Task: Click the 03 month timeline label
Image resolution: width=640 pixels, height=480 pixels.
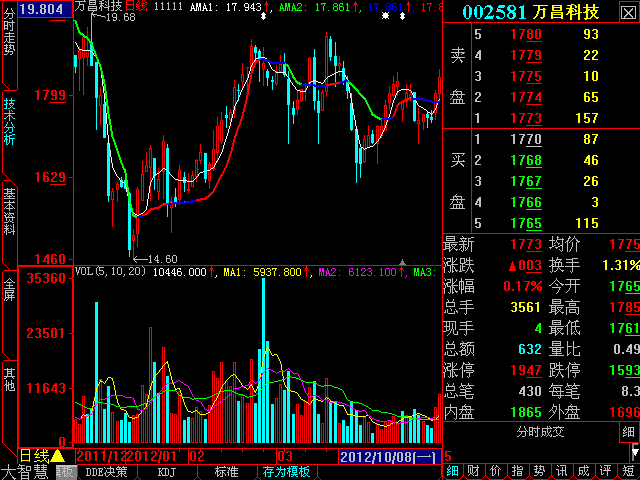Action: coord(285,456)
